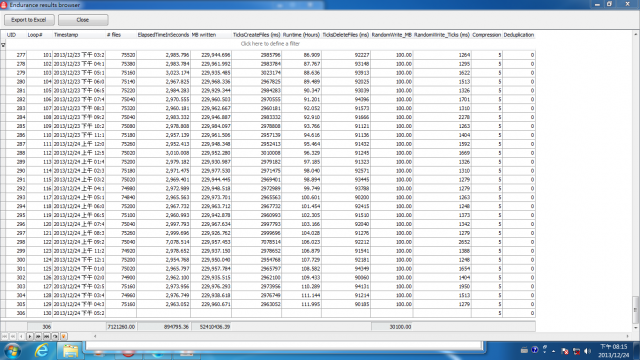Click Runtime cell 111.995
This screenshot has width=640, height=360.
[x=302, y=304]
